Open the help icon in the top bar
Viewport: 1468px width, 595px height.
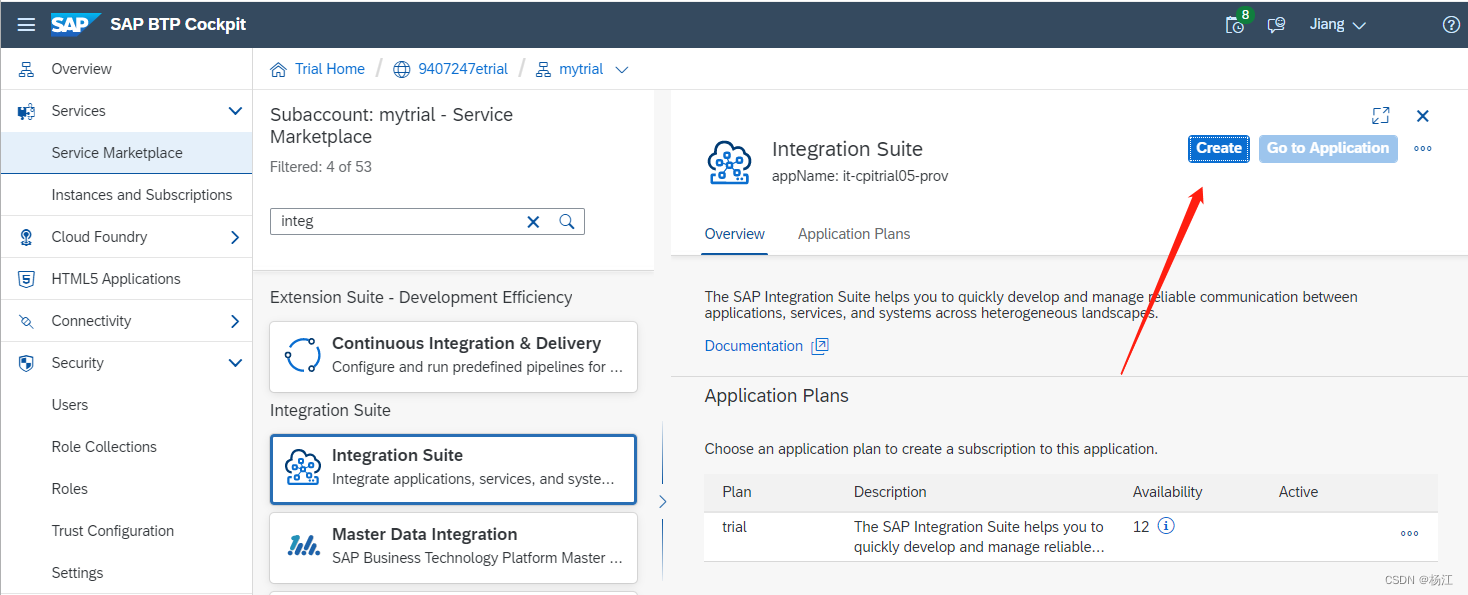[x=1451, y=24]
